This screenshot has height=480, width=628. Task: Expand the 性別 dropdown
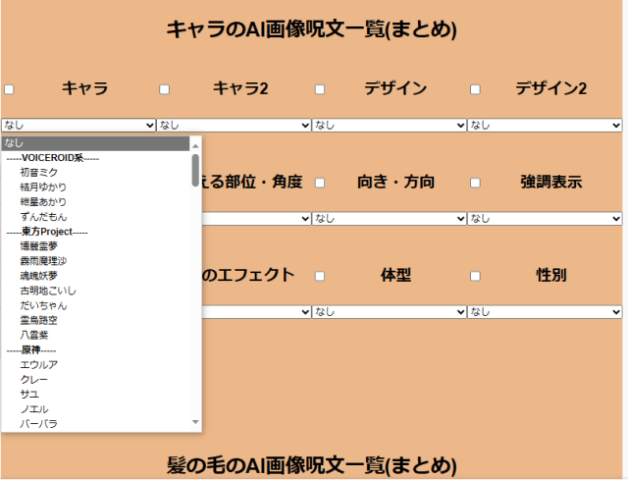[545, 312]
